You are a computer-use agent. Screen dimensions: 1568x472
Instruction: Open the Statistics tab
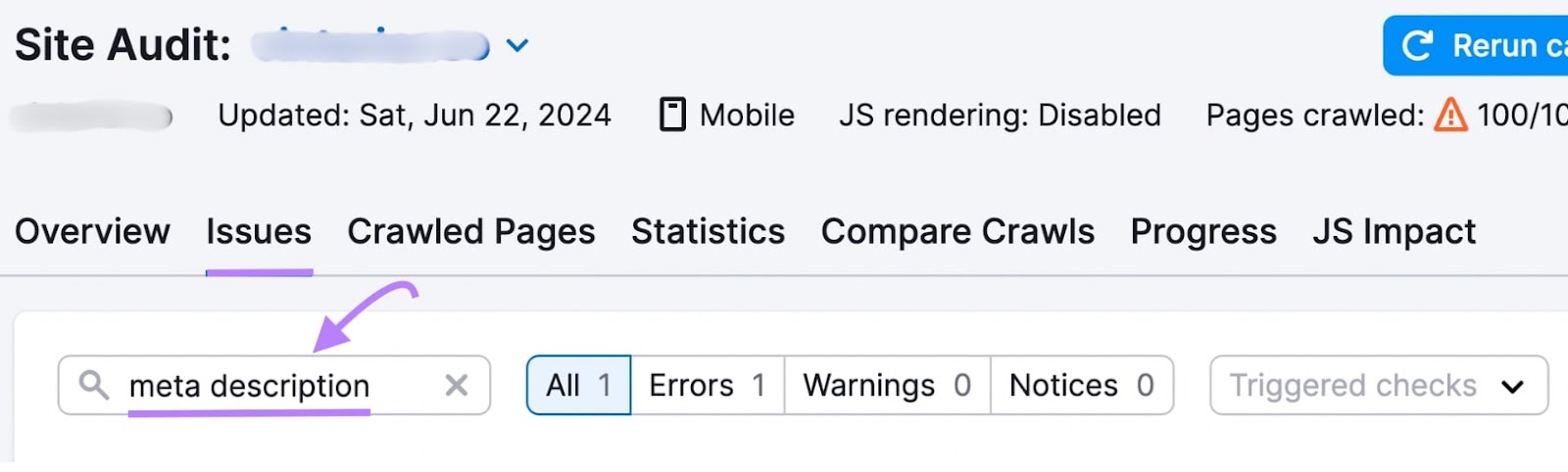(708, 232)
